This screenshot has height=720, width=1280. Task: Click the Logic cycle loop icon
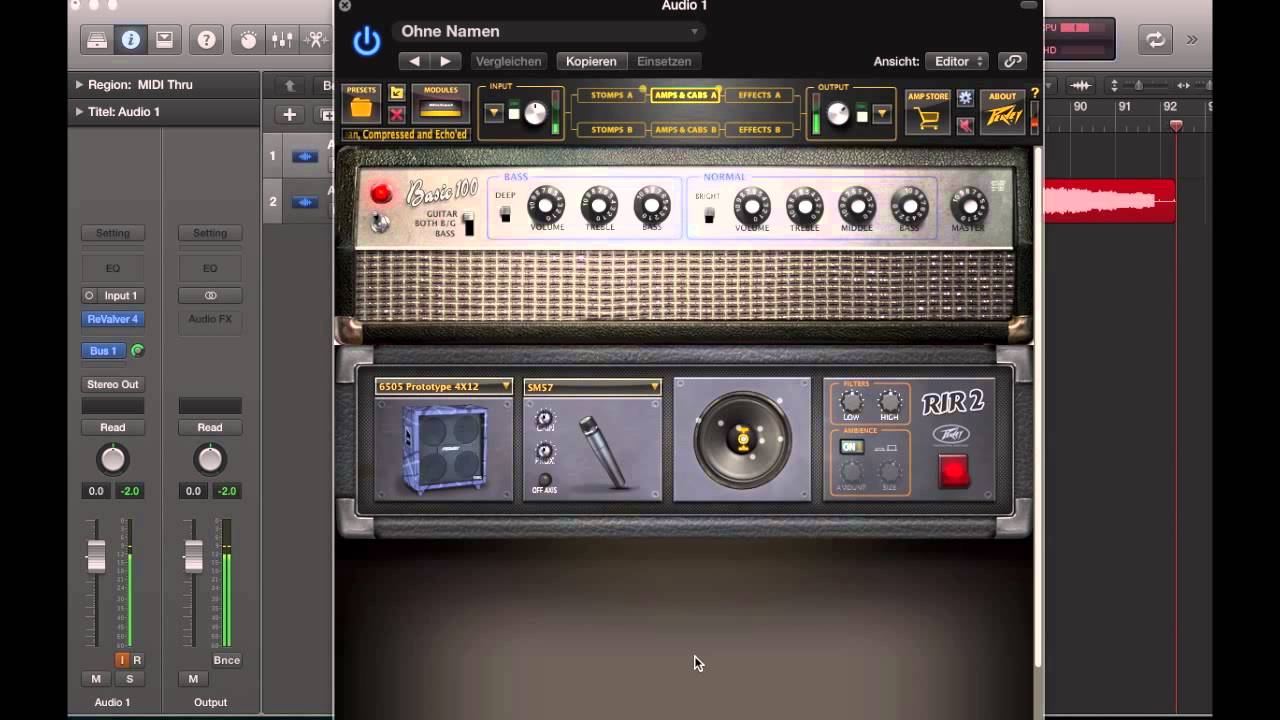pyautogui.click(x=1155, y=40)
